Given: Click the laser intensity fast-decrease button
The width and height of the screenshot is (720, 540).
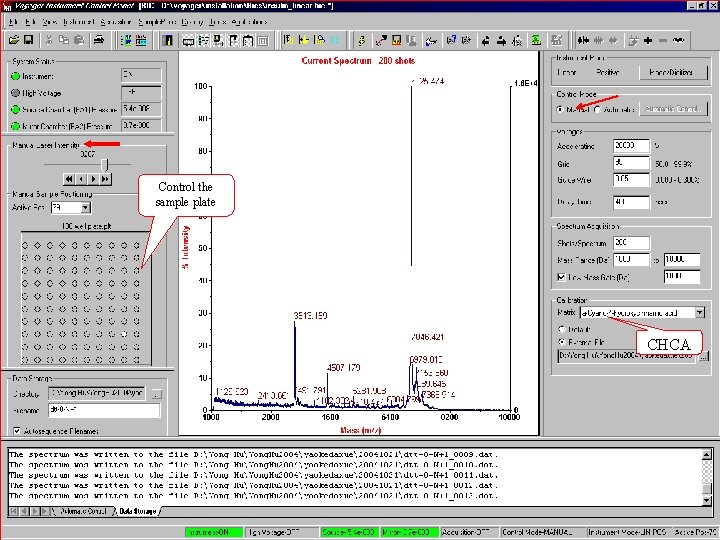Looking at the screenshot, I should coord(69,179).
